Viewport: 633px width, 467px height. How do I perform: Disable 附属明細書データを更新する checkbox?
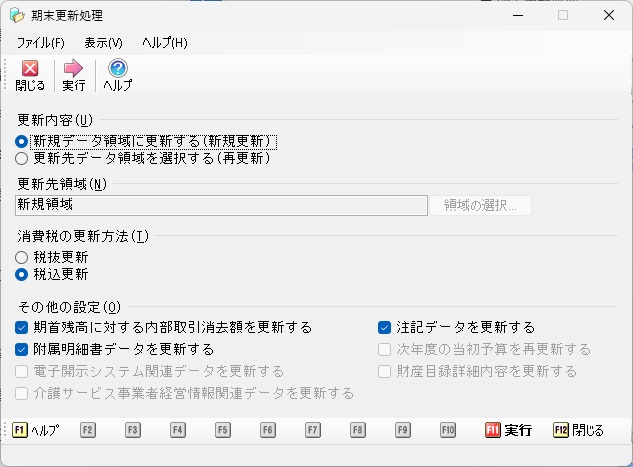coord(22,349)
